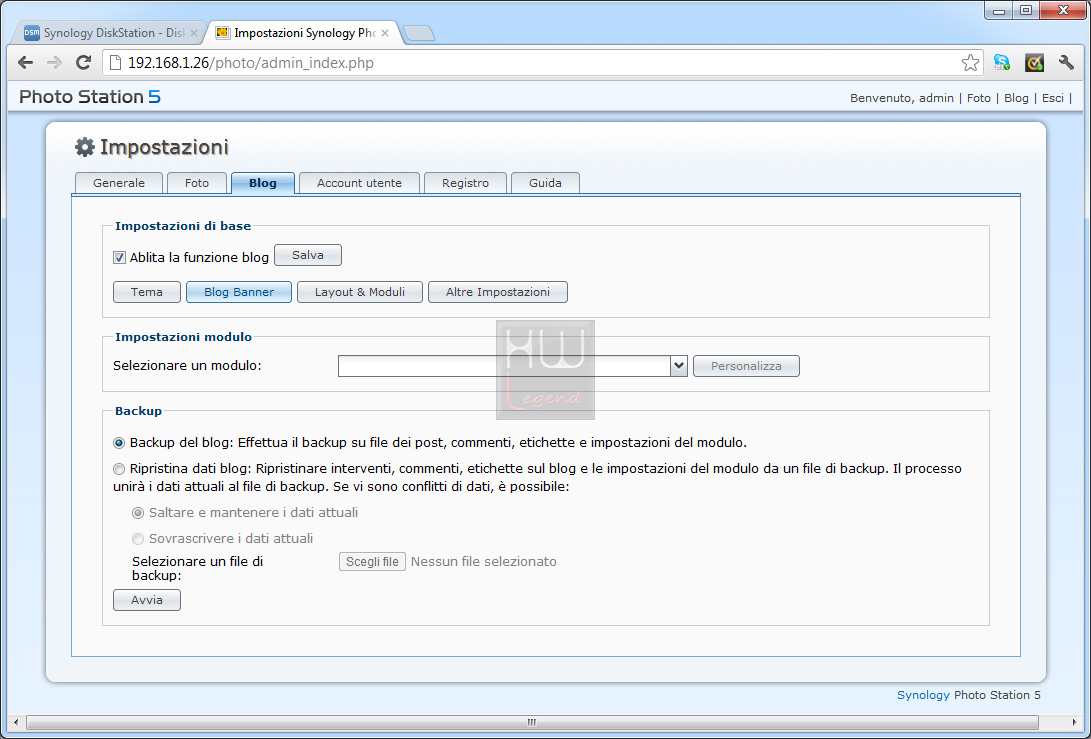1091x739 pixels.
Task: Click the Salva button
Action: click(308, 255)
